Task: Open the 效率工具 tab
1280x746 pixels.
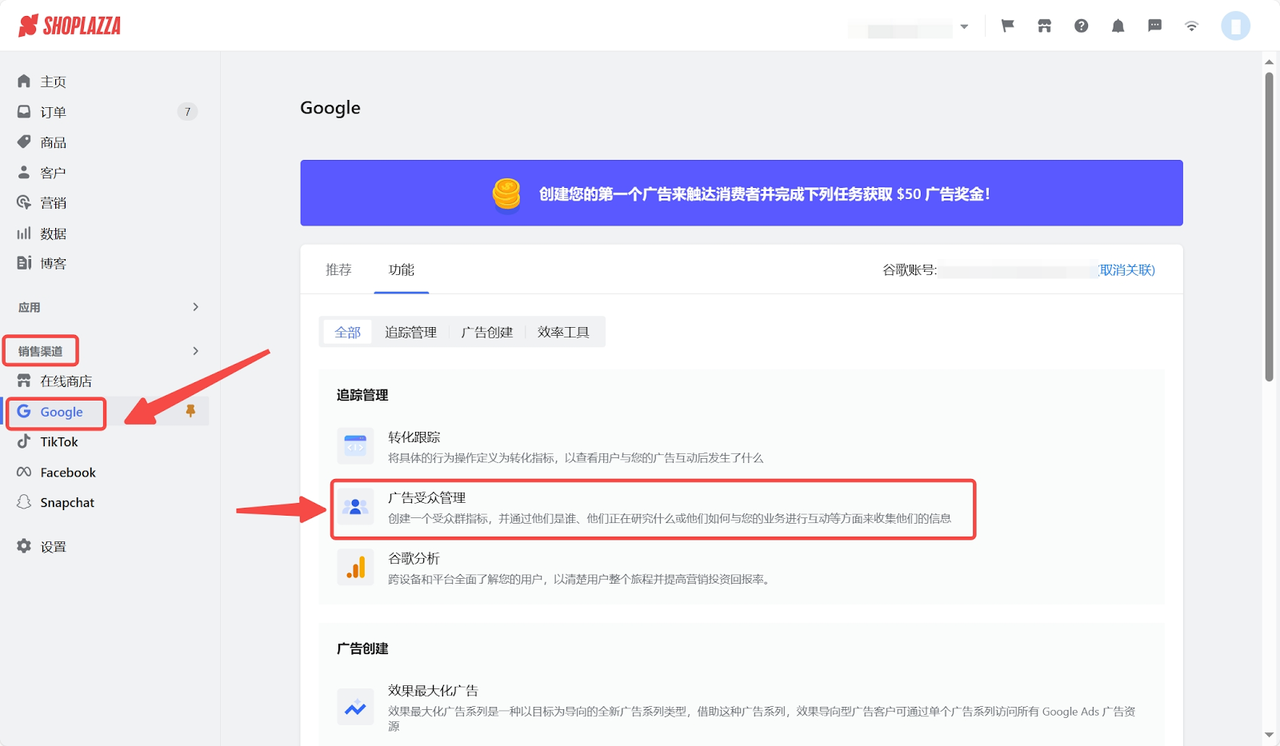Action: [x=566, y=331]
